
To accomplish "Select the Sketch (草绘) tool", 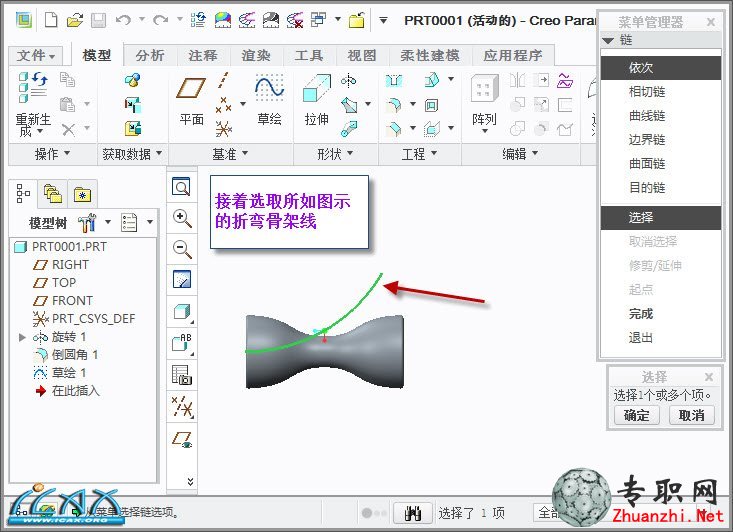I will click(x=269, y=87).
